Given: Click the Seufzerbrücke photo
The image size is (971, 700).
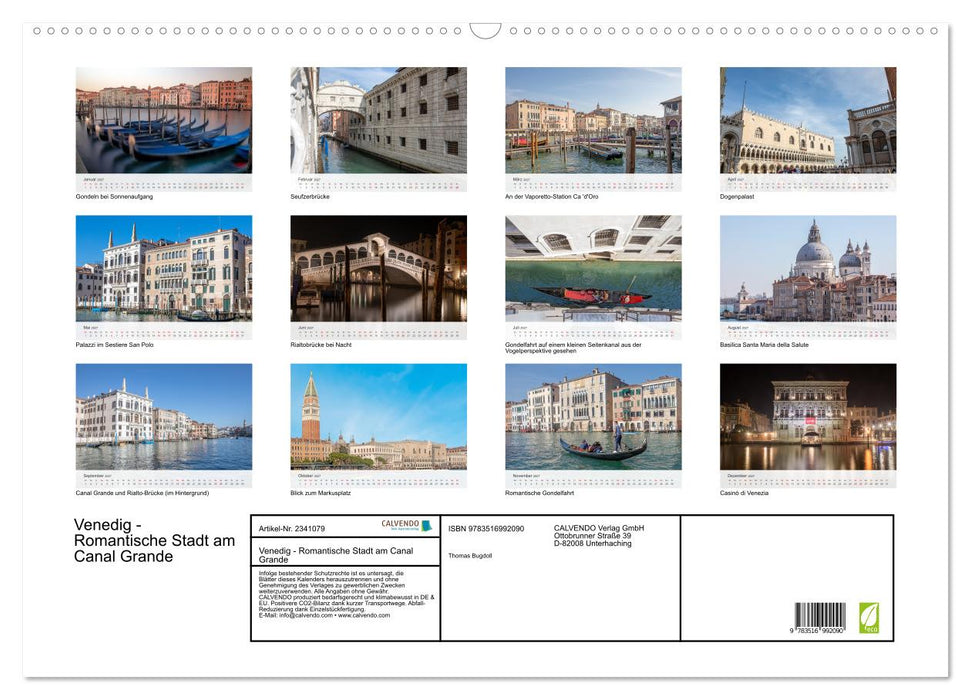Looking at the screenshot, I should click(x=378, y=120).
